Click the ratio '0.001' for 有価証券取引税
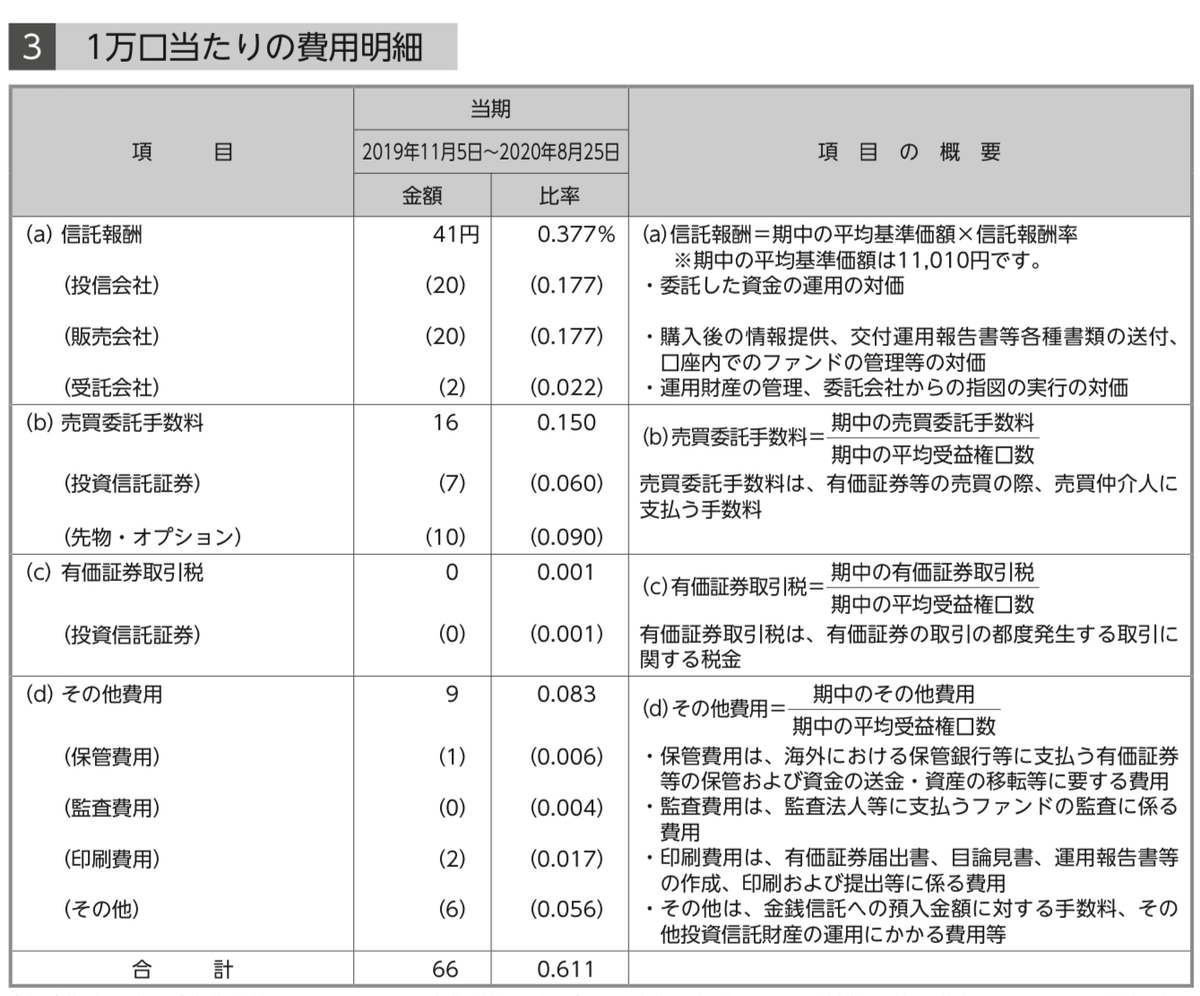 tap(566, 573)
